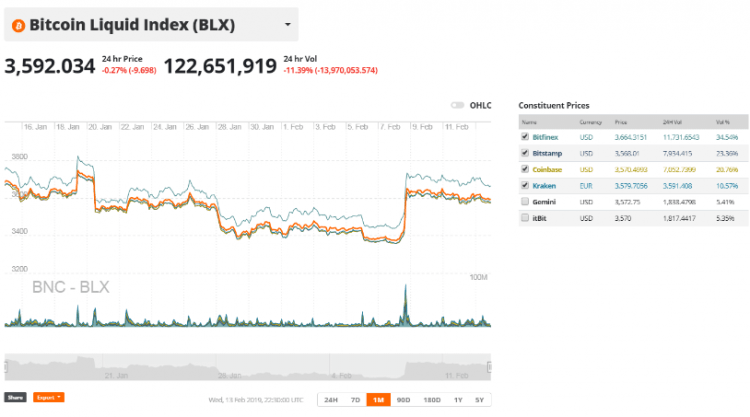
Task: Click the Price column header
Action: 621,122
